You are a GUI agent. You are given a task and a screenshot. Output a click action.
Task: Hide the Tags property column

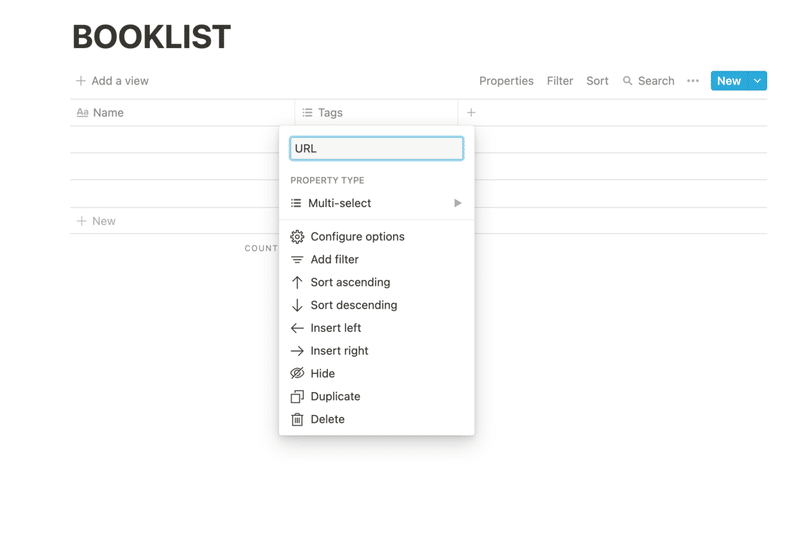322,374
